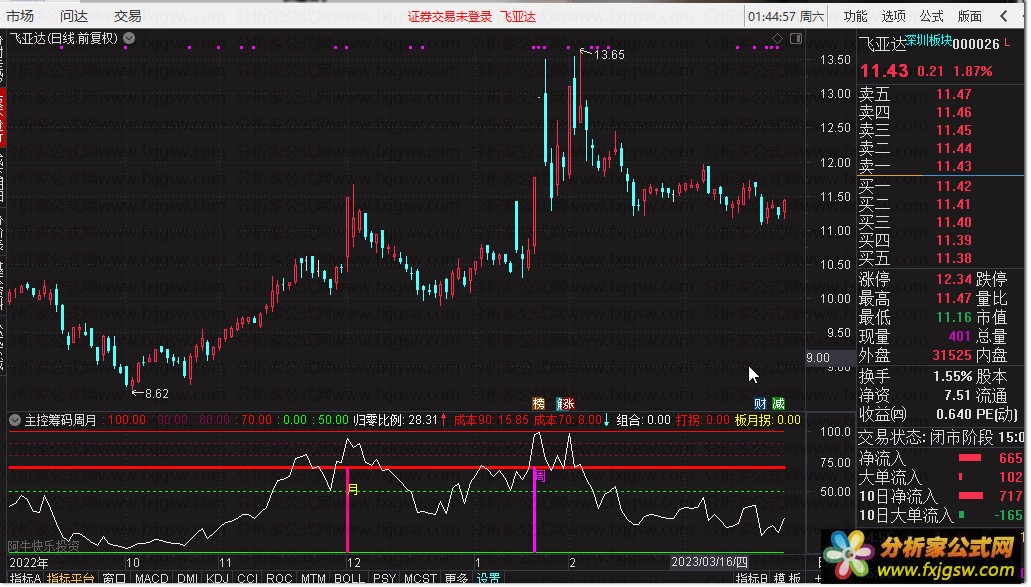
Task: Open the 问达 menu
Action: tap(74, 16)
